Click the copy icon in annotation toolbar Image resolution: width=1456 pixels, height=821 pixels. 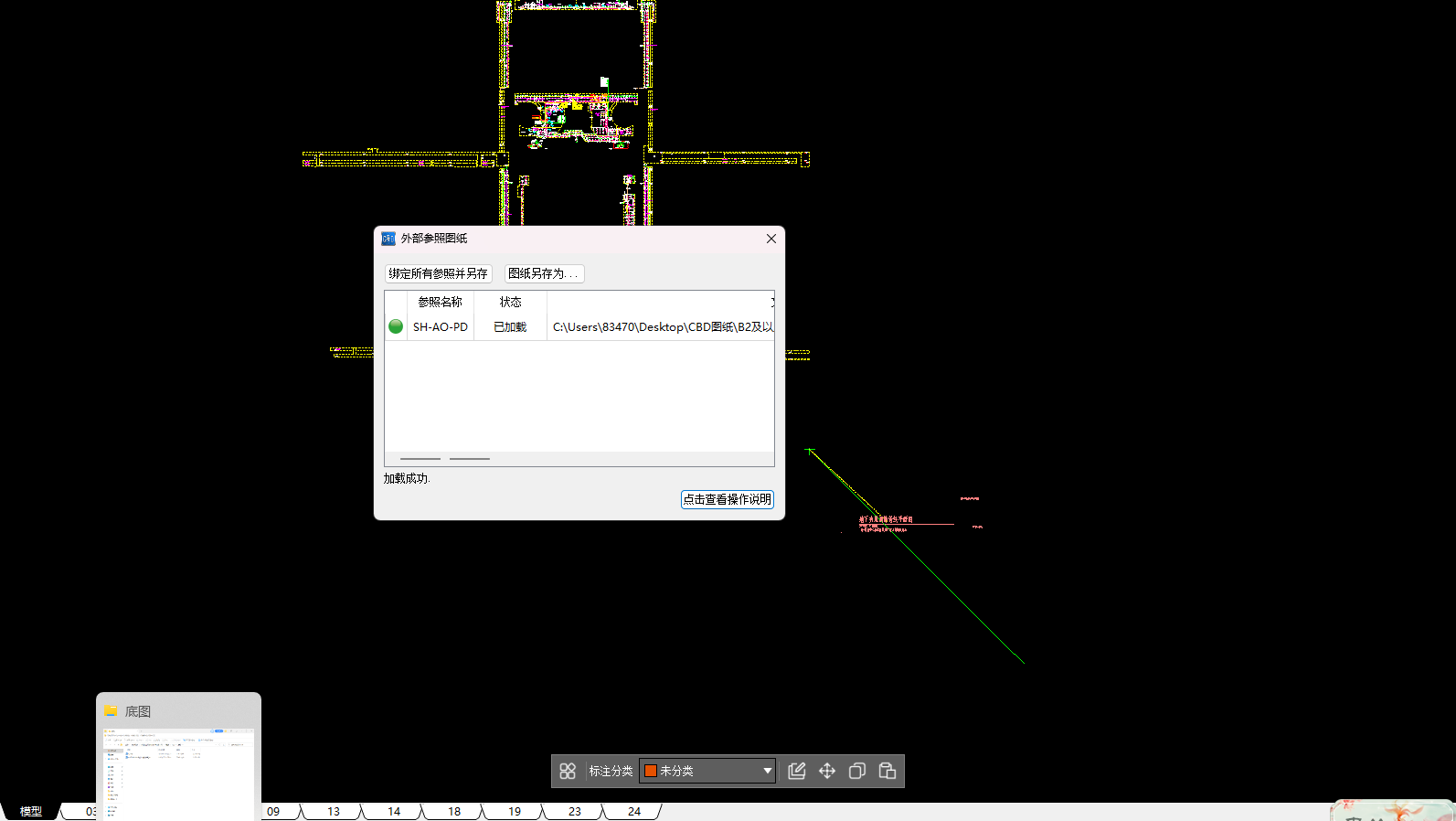[857, 771]
